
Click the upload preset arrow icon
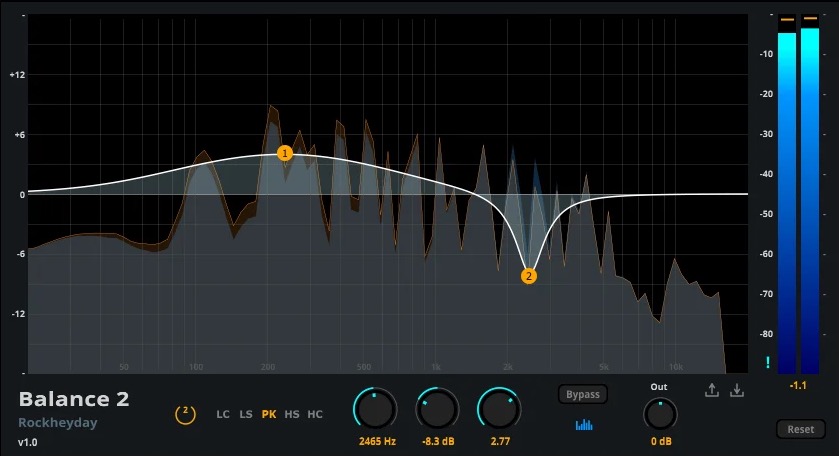(x=712, y=390)
